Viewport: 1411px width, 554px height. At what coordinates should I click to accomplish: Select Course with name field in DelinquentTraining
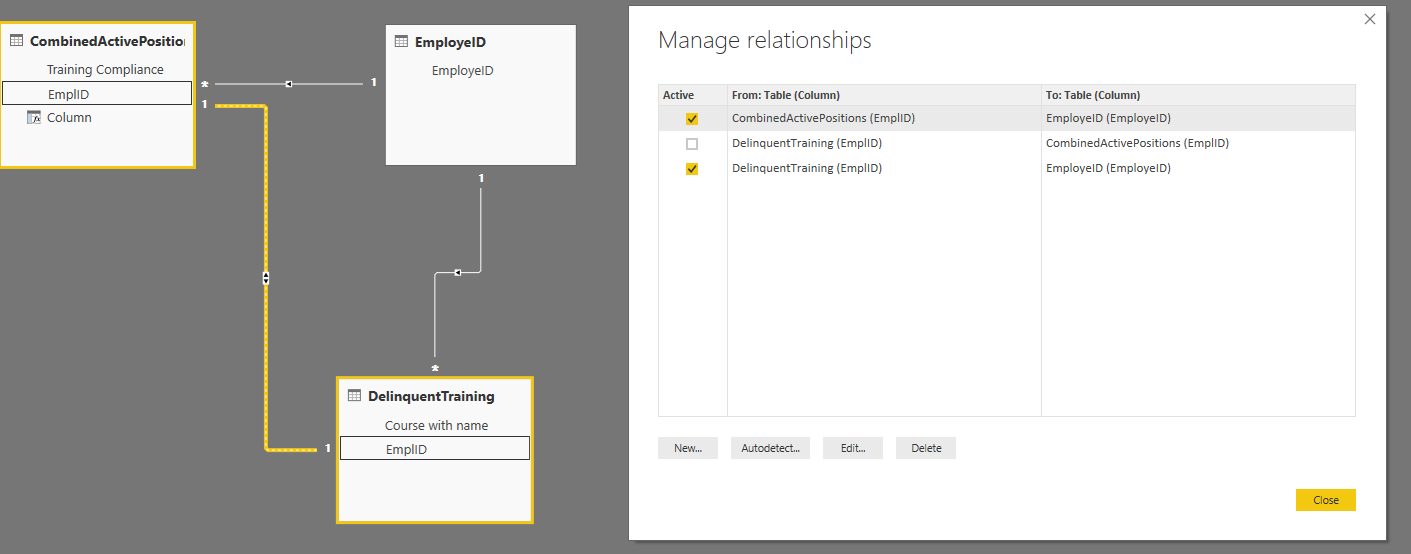click(436, 425)
